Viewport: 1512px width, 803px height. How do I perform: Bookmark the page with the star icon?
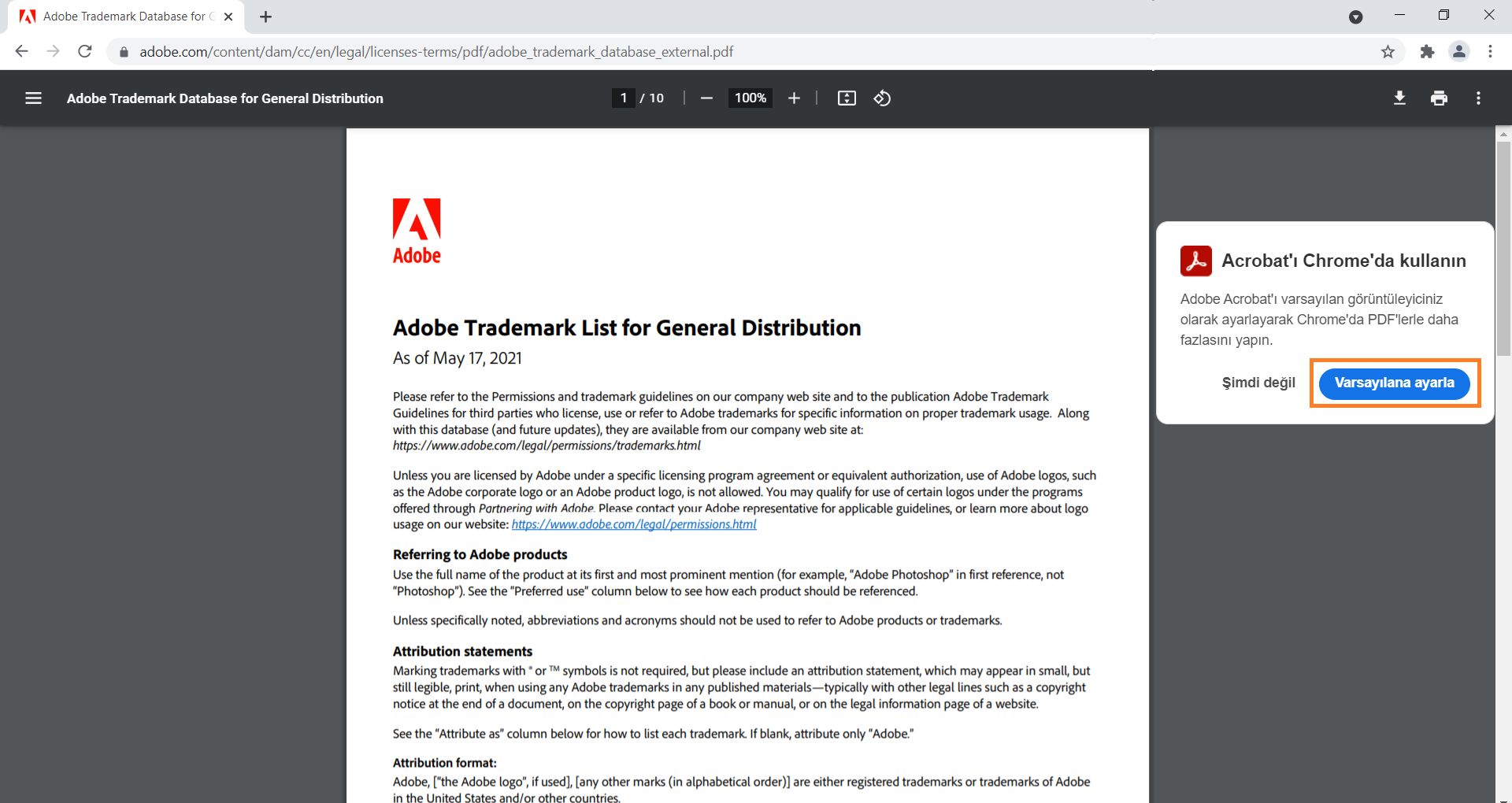tap(1388, 51)
